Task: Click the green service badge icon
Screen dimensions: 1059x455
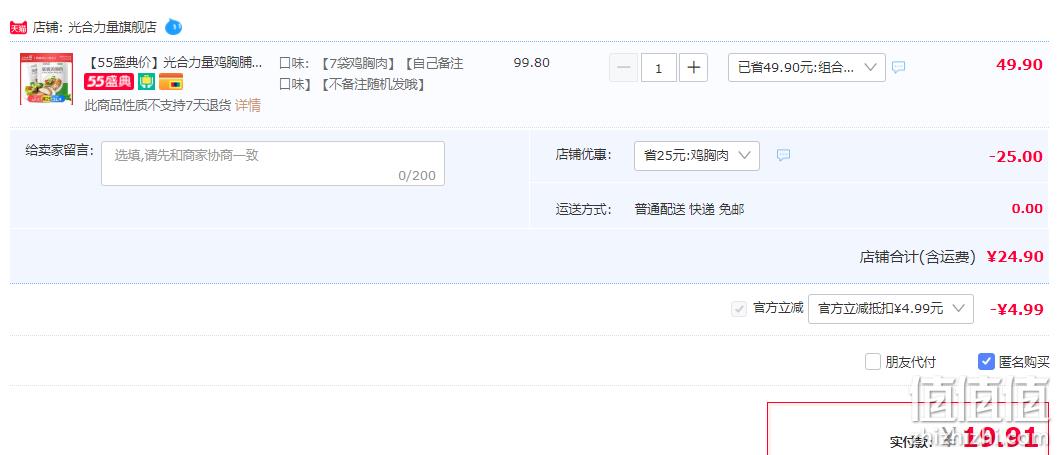Action: point(147,82)
